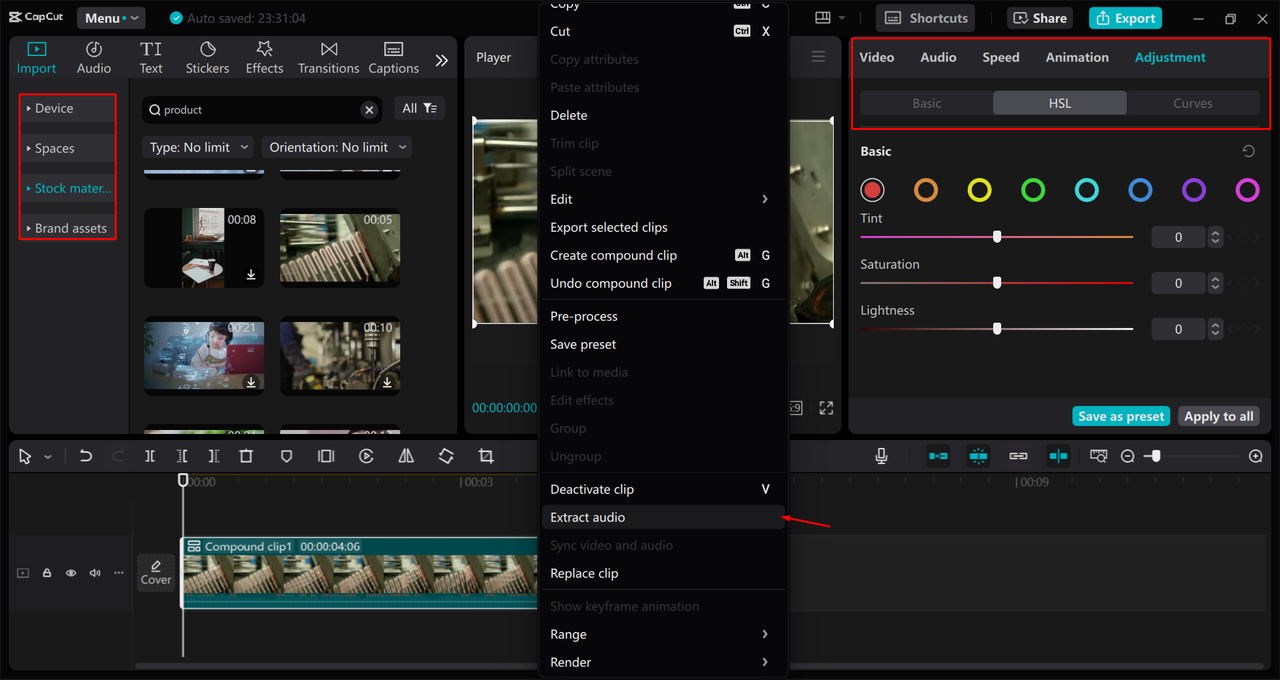Expand the Render submenu
Image resolution: width=1280 pixels, height=680 pixels.
pos(664,662)
